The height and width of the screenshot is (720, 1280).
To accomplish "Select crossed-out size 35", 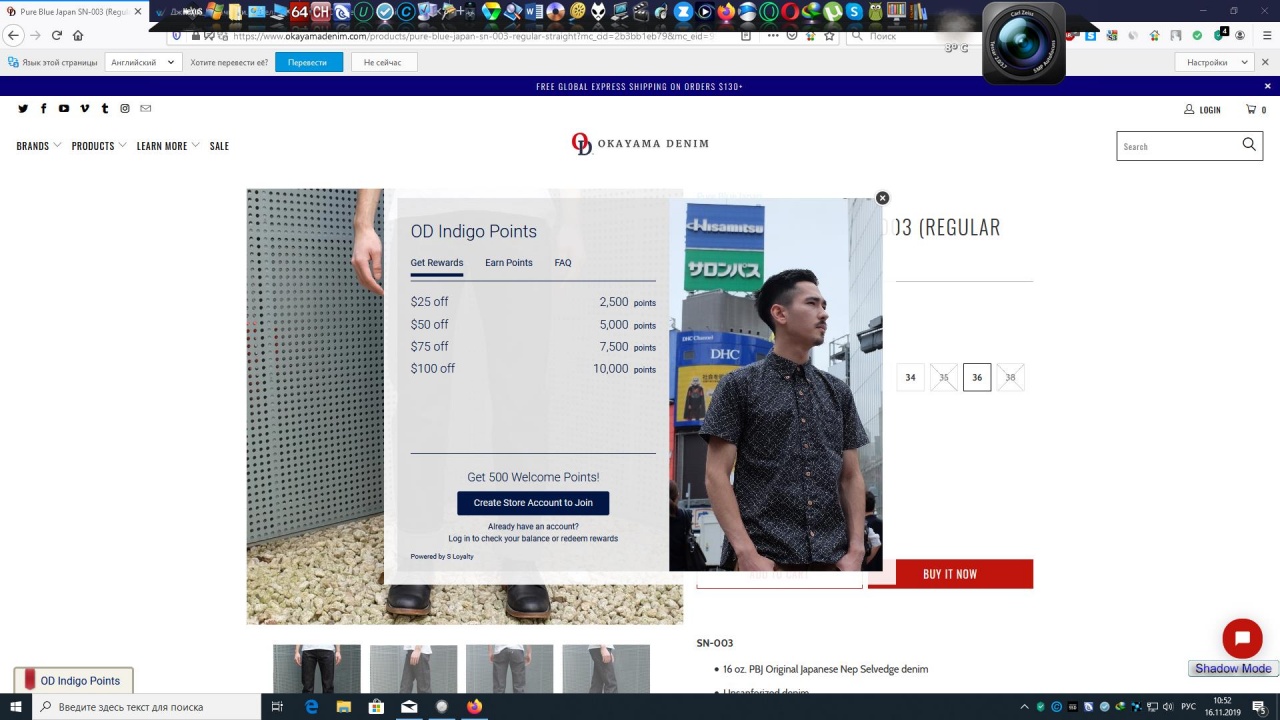I will pyautogui.click(x=944, y=377).
